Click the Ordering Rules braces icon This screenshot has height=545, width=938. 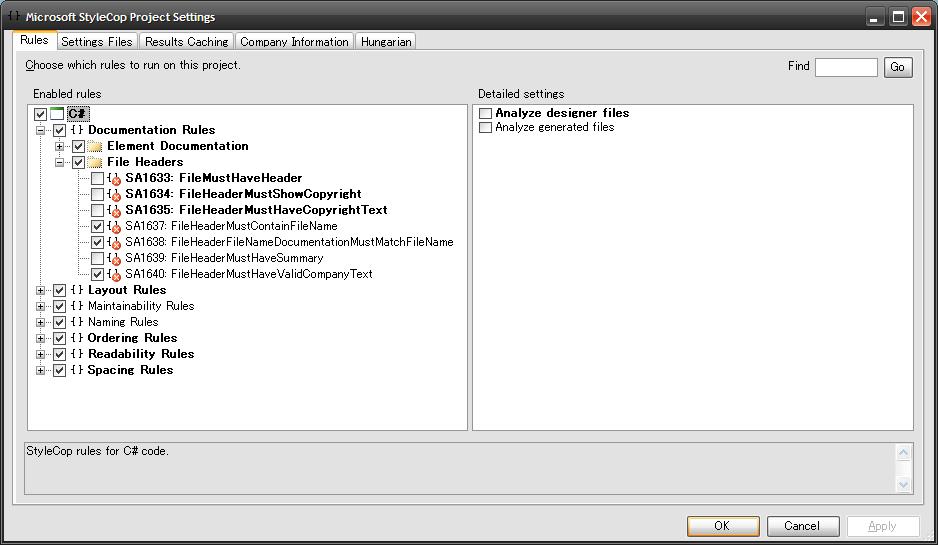[x=77, y=338]
